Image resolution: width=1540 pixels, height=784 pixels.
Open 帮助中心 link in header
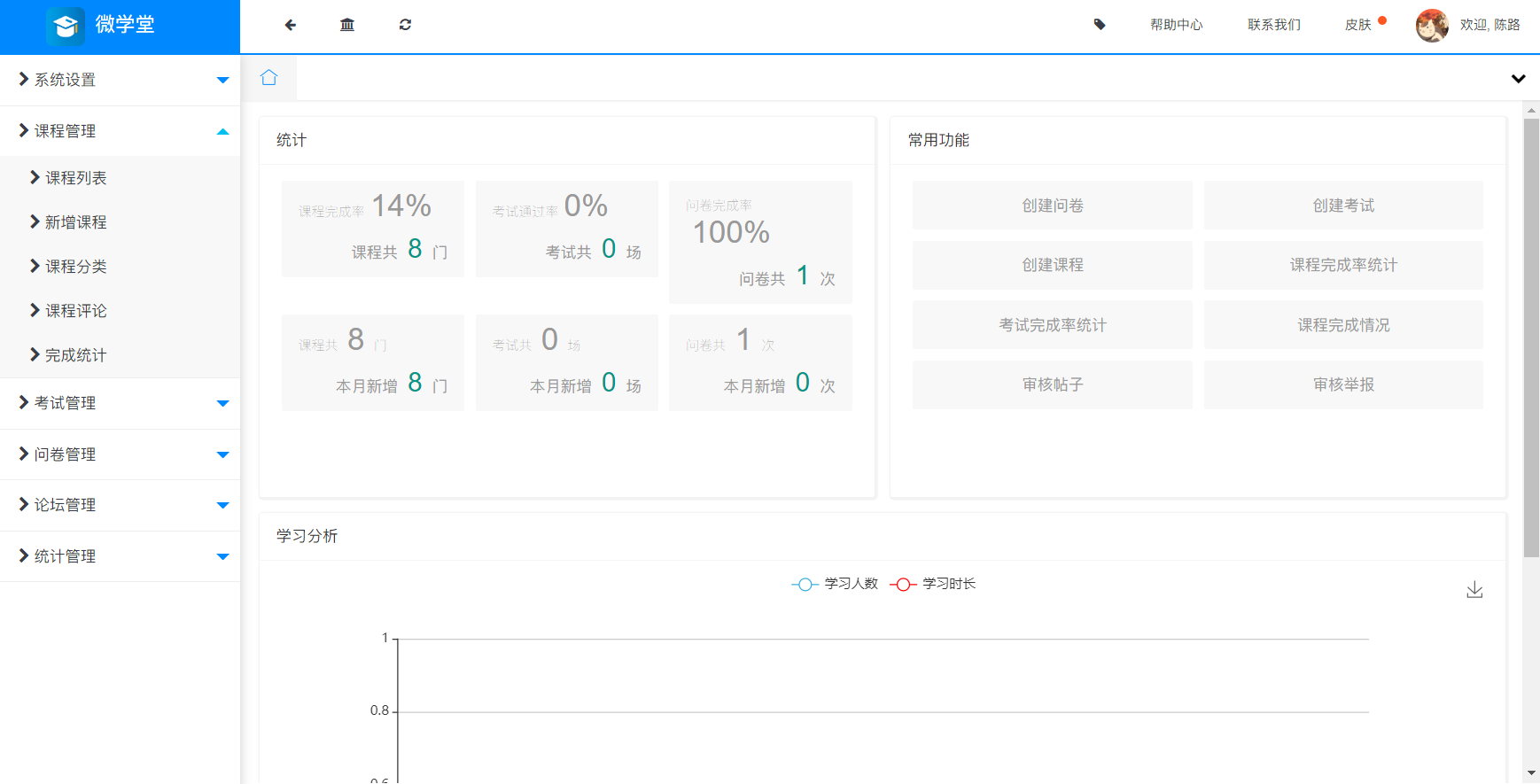pos(1176,25)
